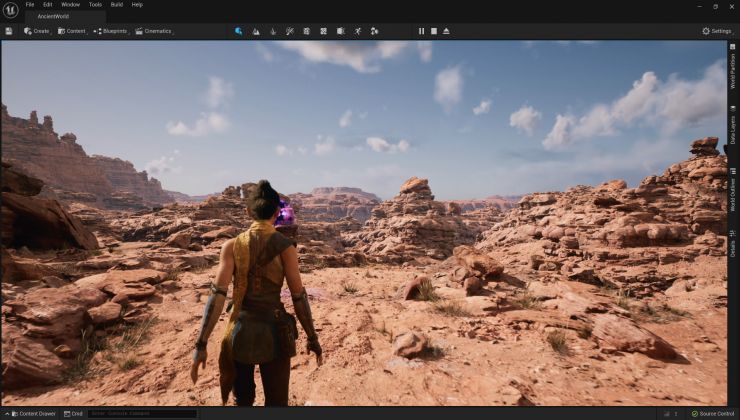Stop the play-in-editor session

tap(433, 31)
